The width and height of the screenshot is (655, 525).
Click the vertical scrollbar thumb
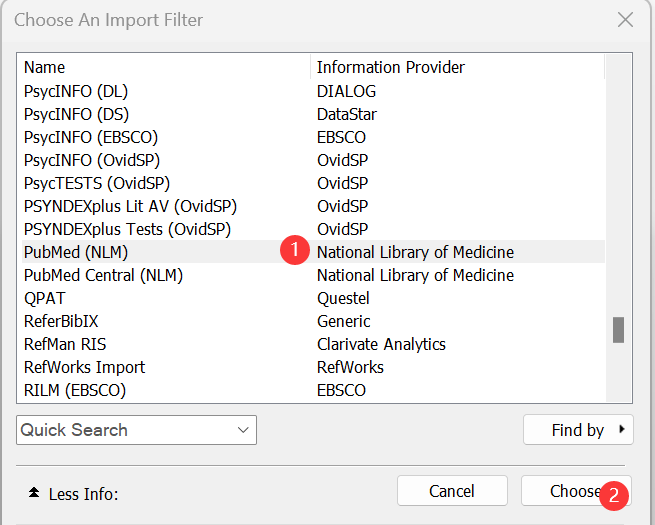(618, 329)
